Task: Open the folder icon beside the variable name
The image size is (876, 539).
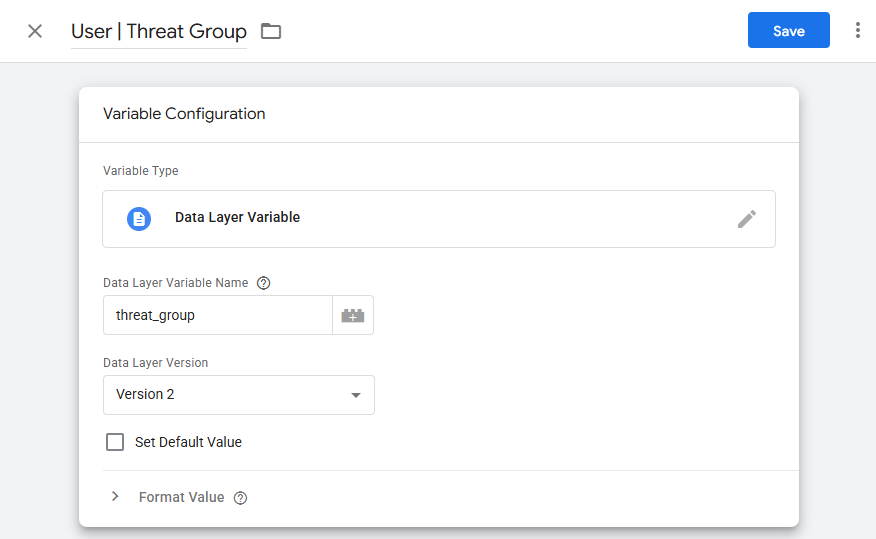Action: point(271,31)
